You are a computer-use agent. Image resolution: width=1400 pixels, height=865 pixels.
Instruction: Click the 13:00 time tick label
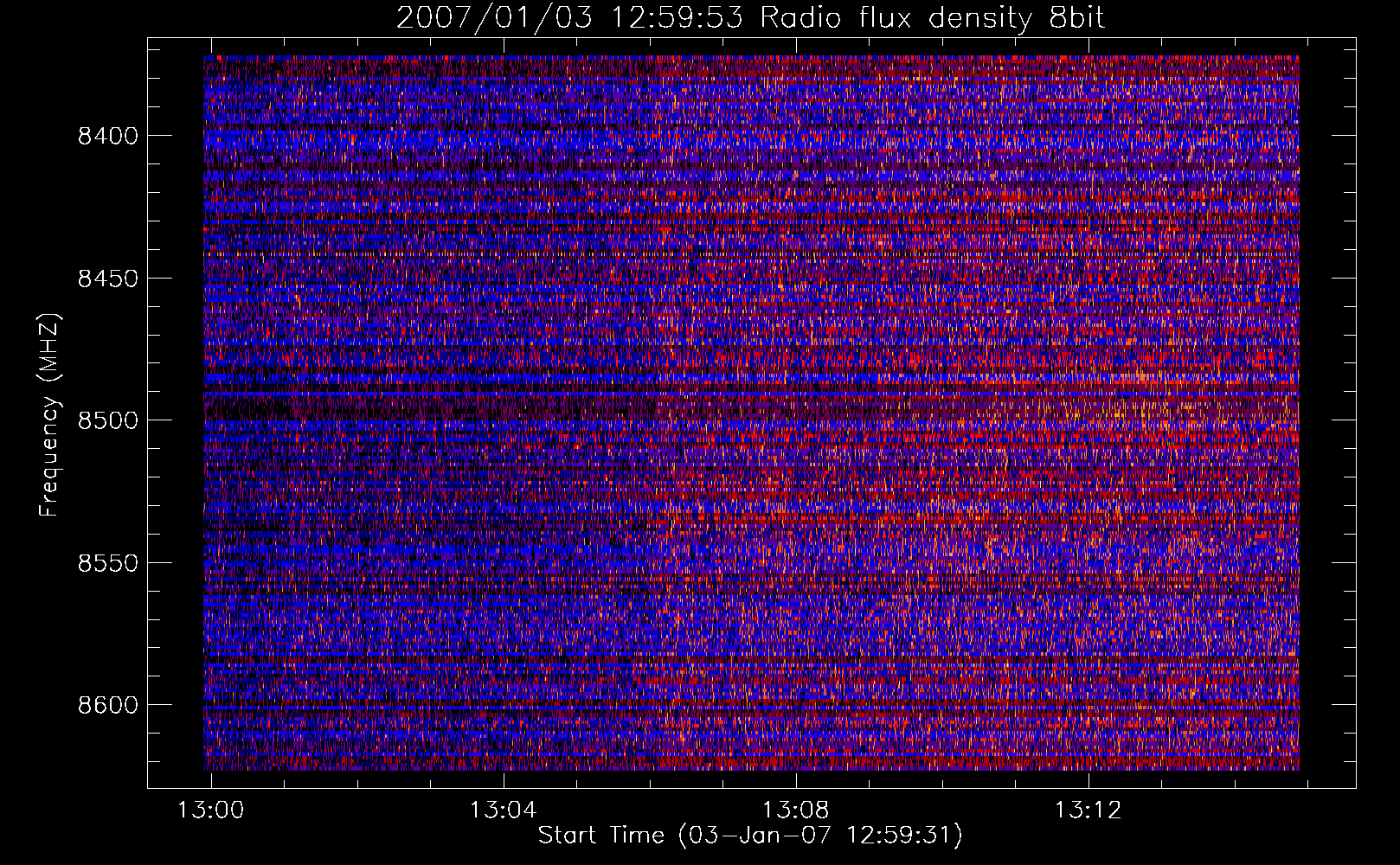tap(210, 810)
